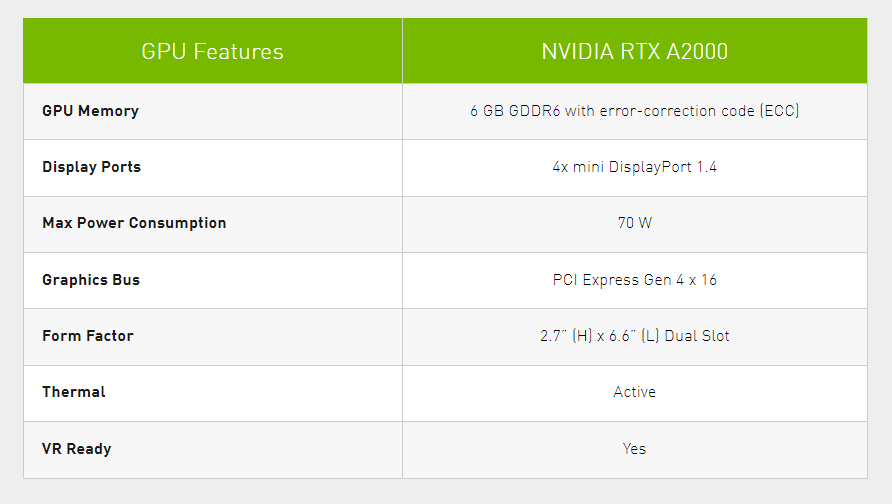Click the 6.6" (L) length text

tap(634, 336)
